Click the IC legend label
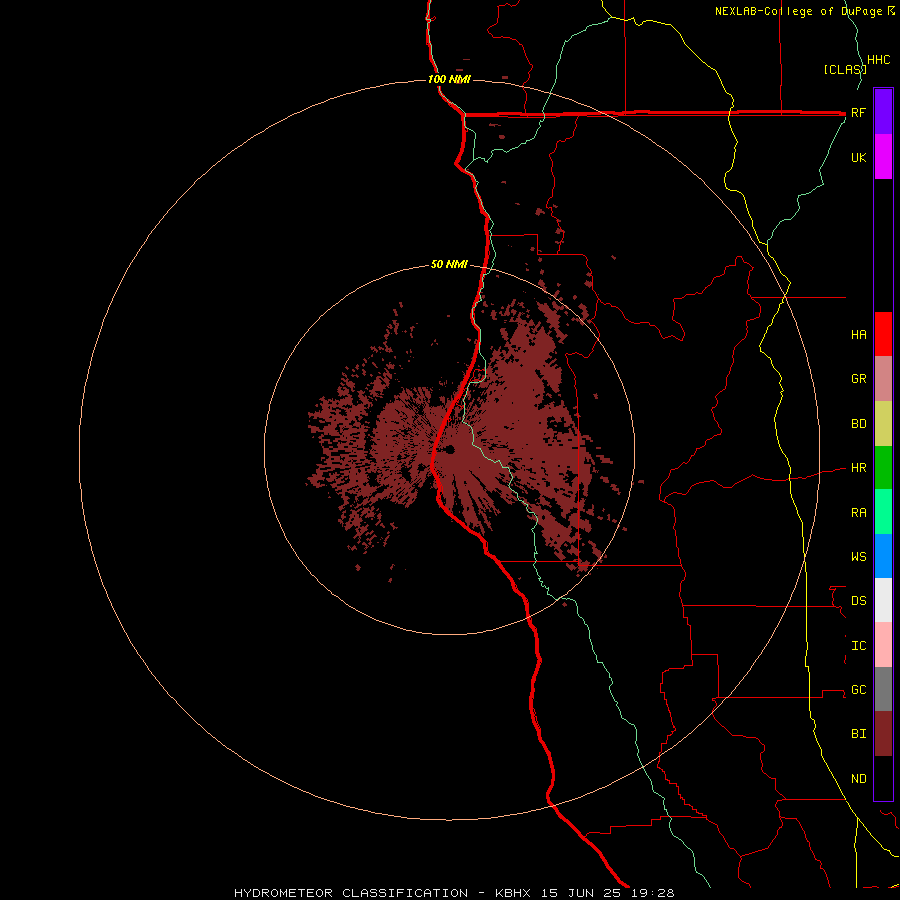Viewport: 900px width, 900px height. (x=858, y=646)
